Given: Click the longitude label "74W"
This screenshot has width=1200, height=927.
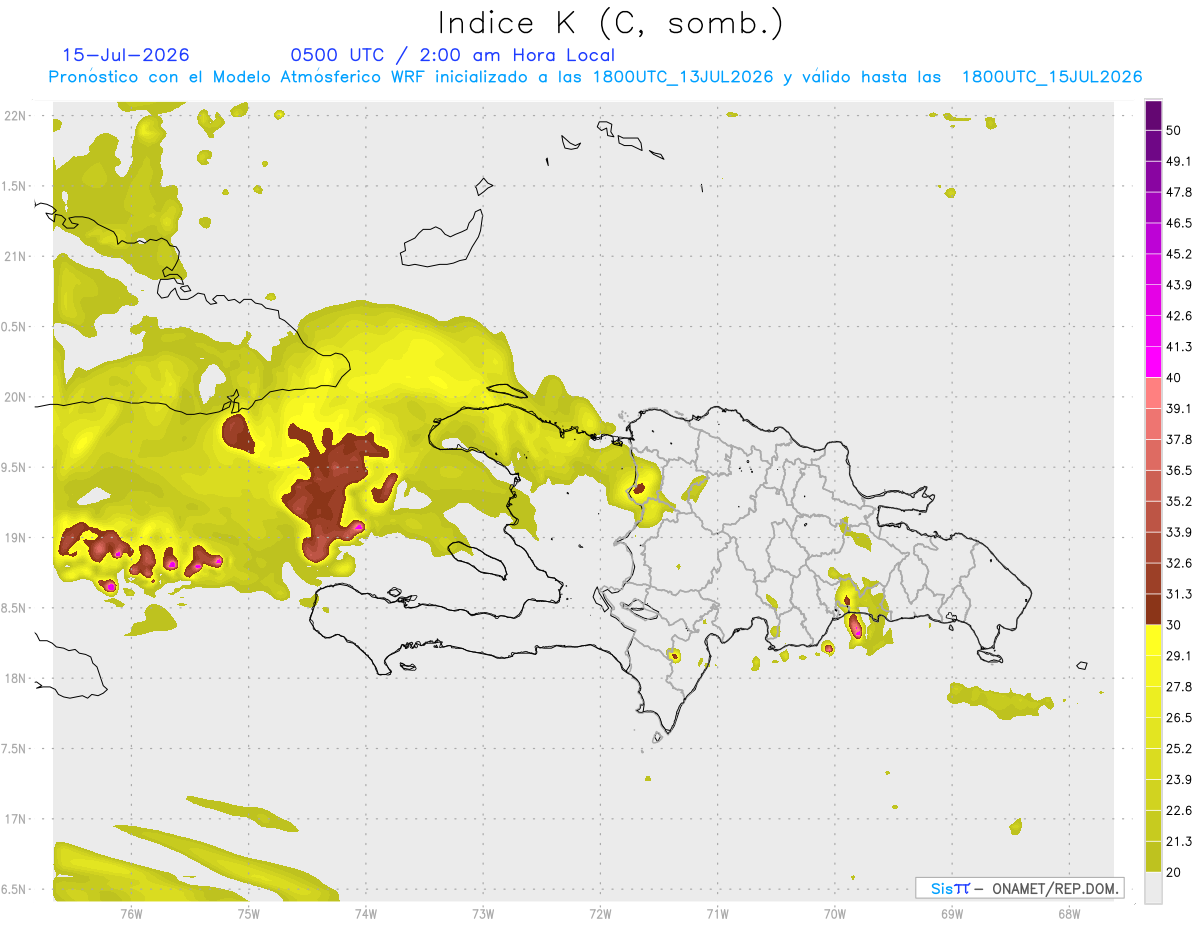Looking at the screenshot, I should pos(366,914).
